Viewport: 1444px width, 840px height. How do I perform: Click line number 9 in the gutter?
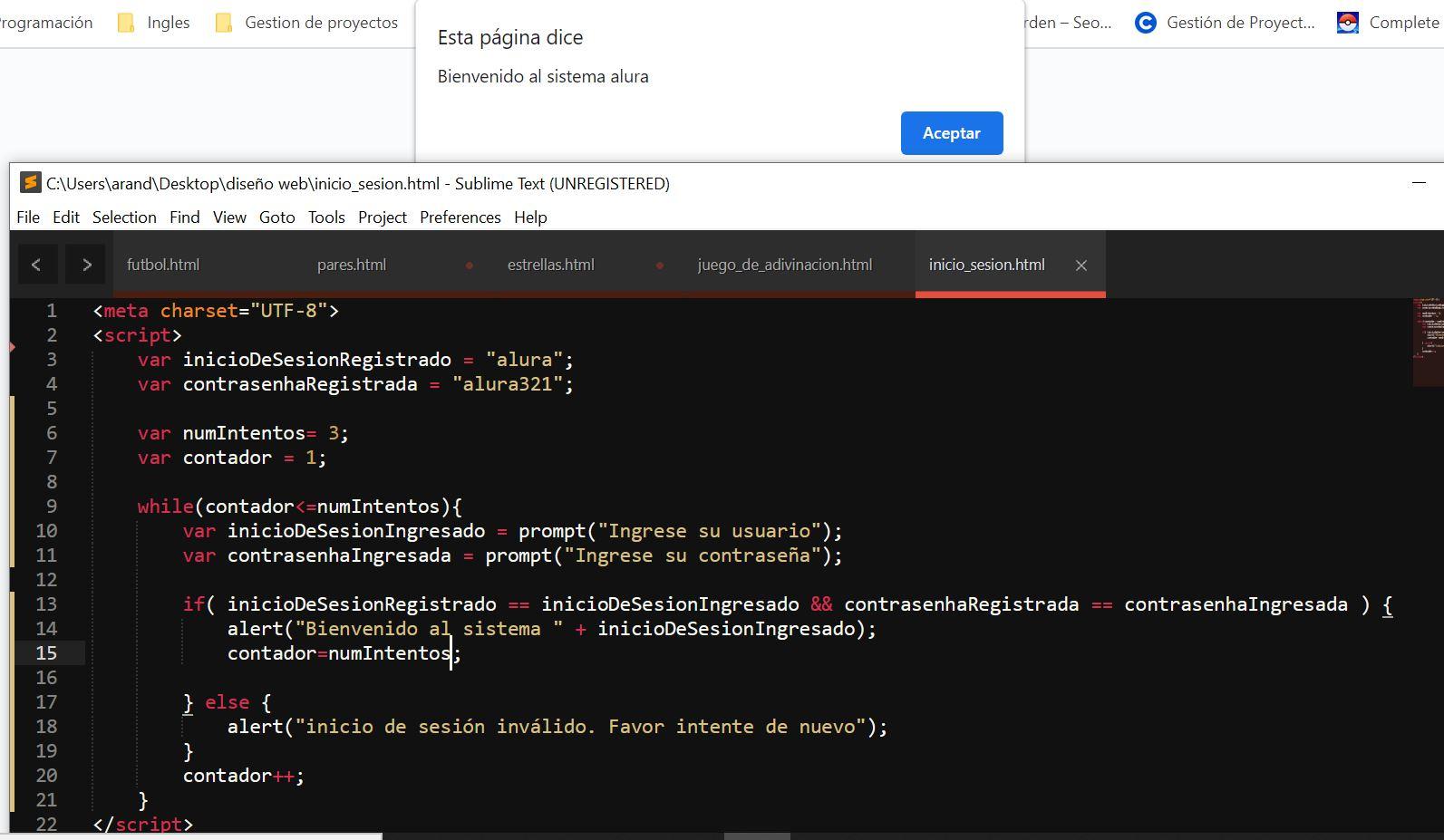[x=52, y=507]
